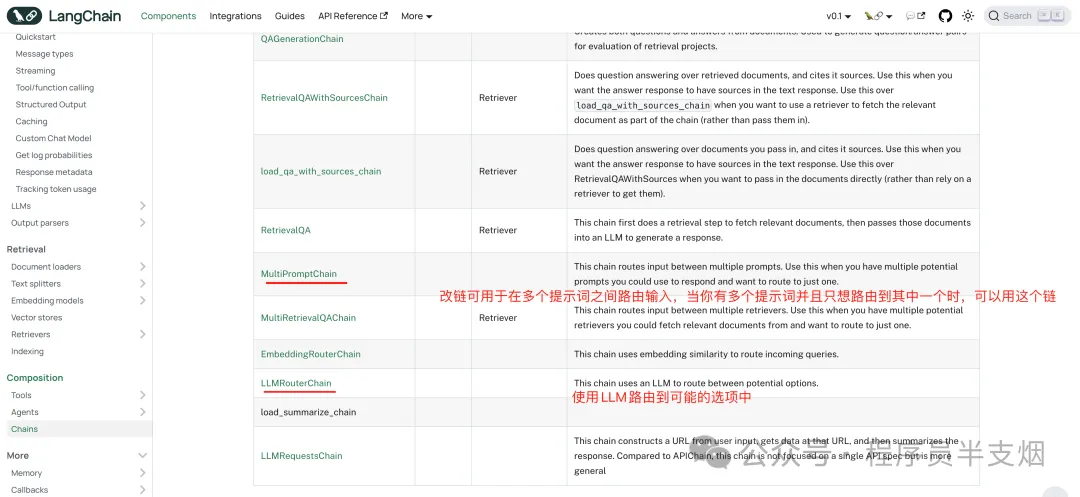Open the Indexing sidebar item
1080x497 pixels.
(x=28, y=351)
